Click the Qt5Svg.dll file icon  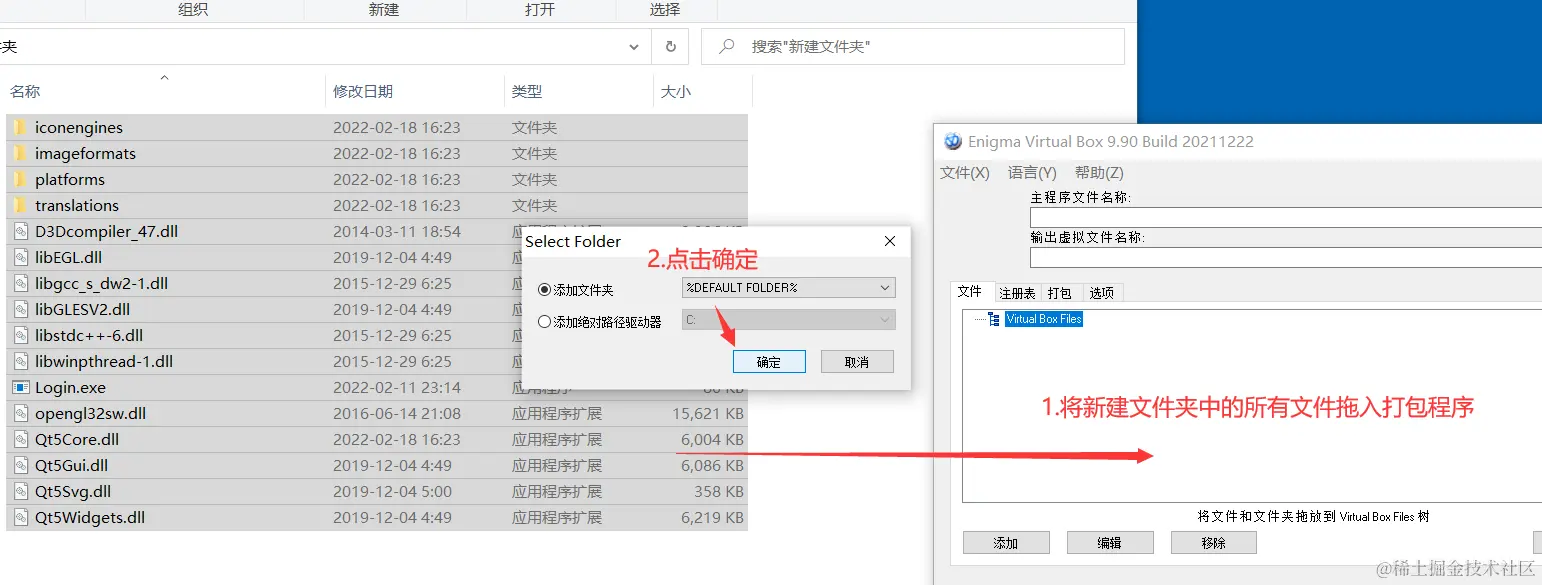pyautogui.click(x=20, y=491)
